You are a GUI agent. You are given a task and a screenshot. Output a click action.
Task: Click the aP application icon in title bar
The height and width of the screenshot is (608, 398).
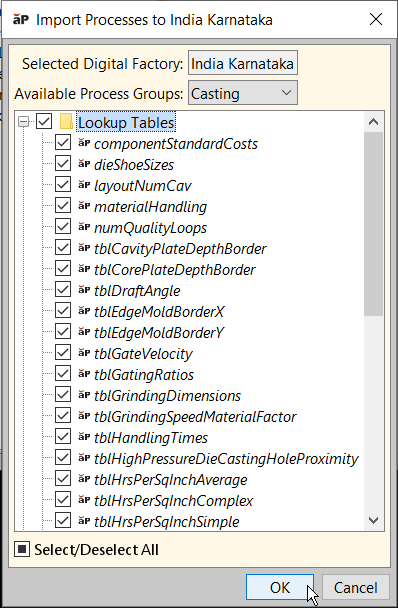21,19
